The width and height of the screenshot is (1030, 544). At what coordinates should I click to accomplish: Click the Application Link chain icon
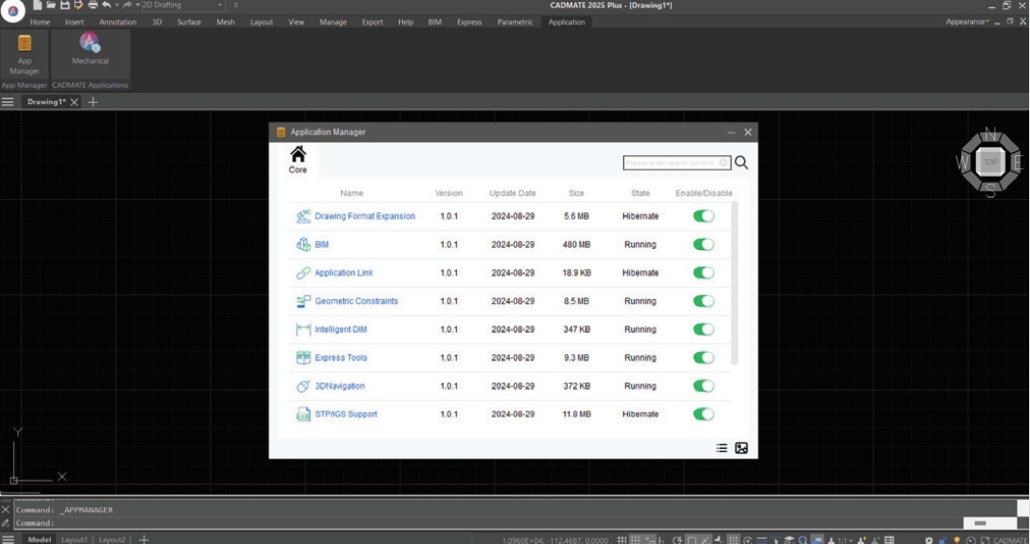[303, 273]
